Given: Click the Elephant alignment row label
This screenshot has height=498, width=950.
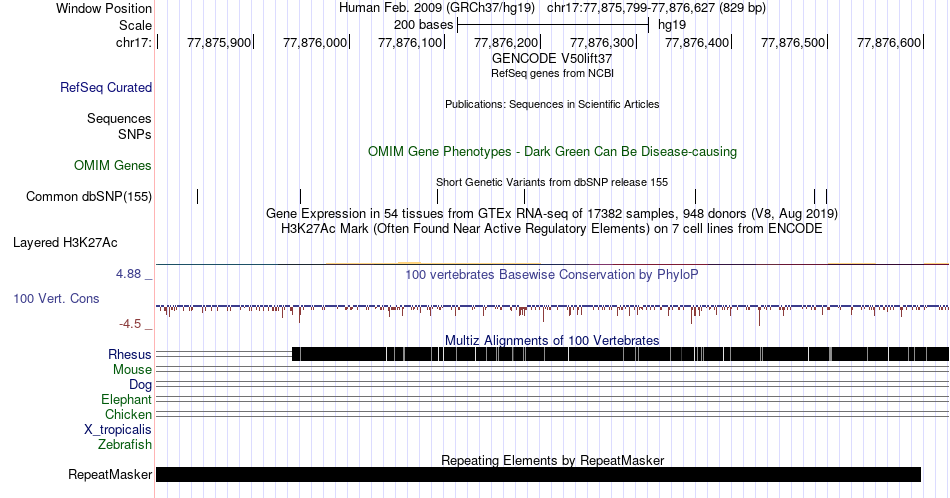Looking at the screenshot, I should click(x=127, y=399).
